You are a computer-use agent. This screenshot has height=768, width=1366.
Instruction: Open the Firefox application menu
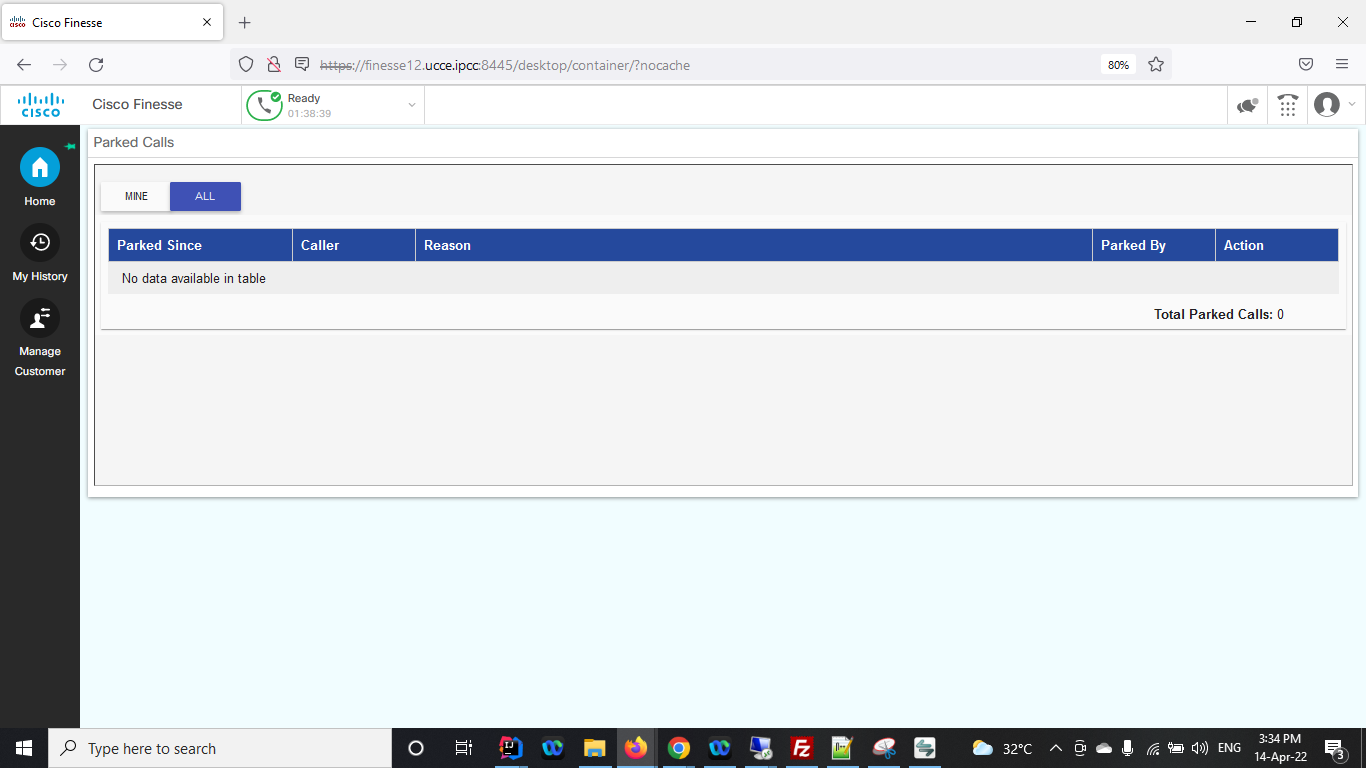pos(1342,64)
